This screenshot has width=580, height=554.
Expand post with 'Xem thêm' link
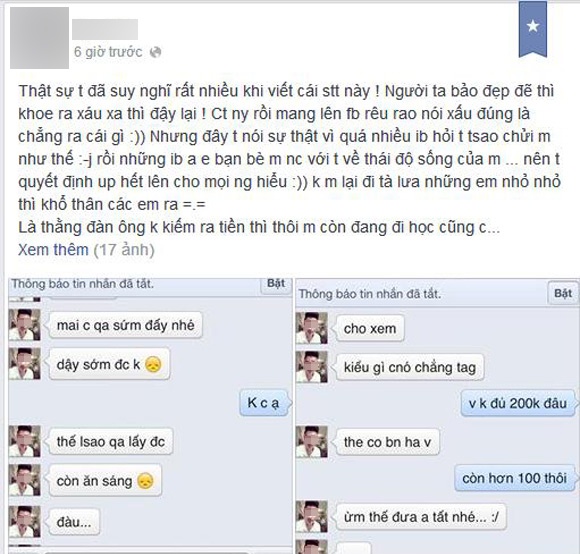[53, 250]
